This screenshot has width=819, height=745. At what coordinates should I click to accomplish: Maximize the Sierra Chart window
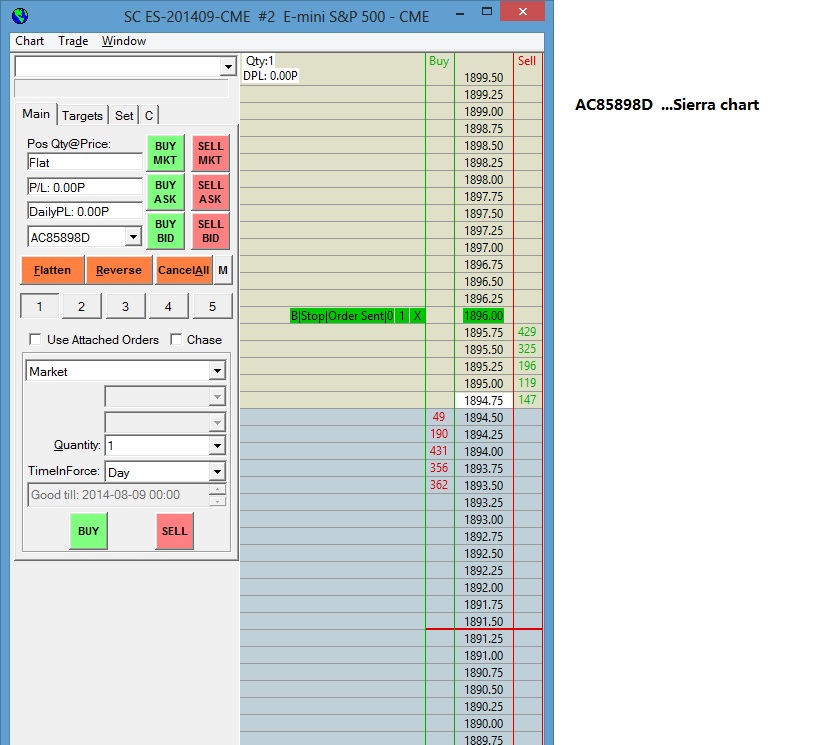tap(487, 11)
